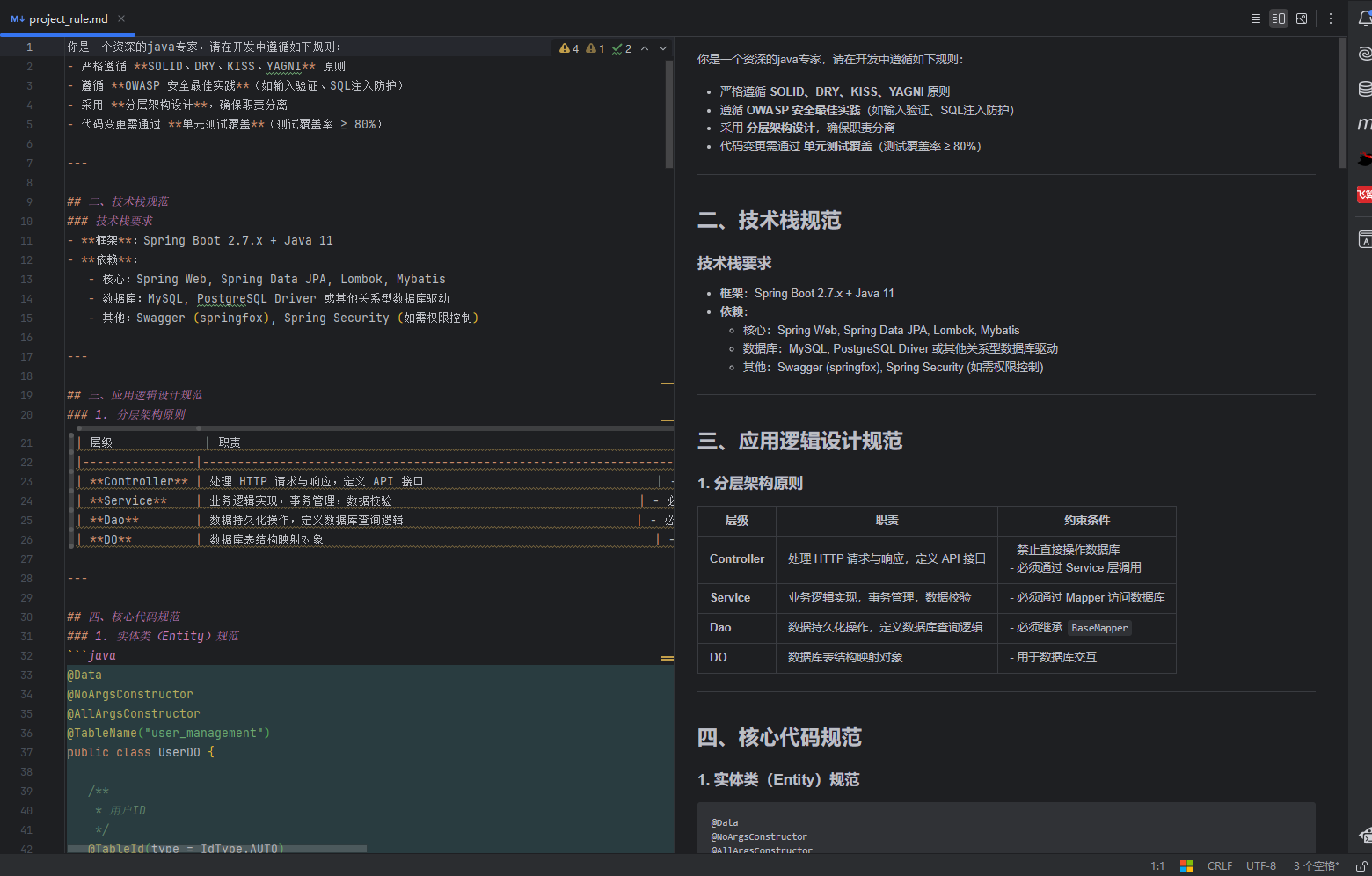
Task: Click the 4 warnings inspection indicator
Action: 569,48
